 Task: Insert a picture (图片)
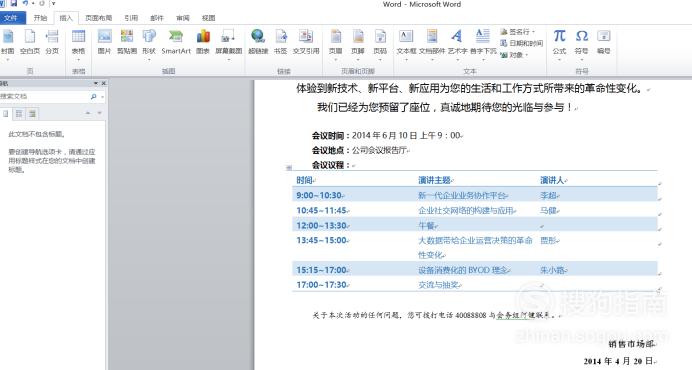(105, 43)
